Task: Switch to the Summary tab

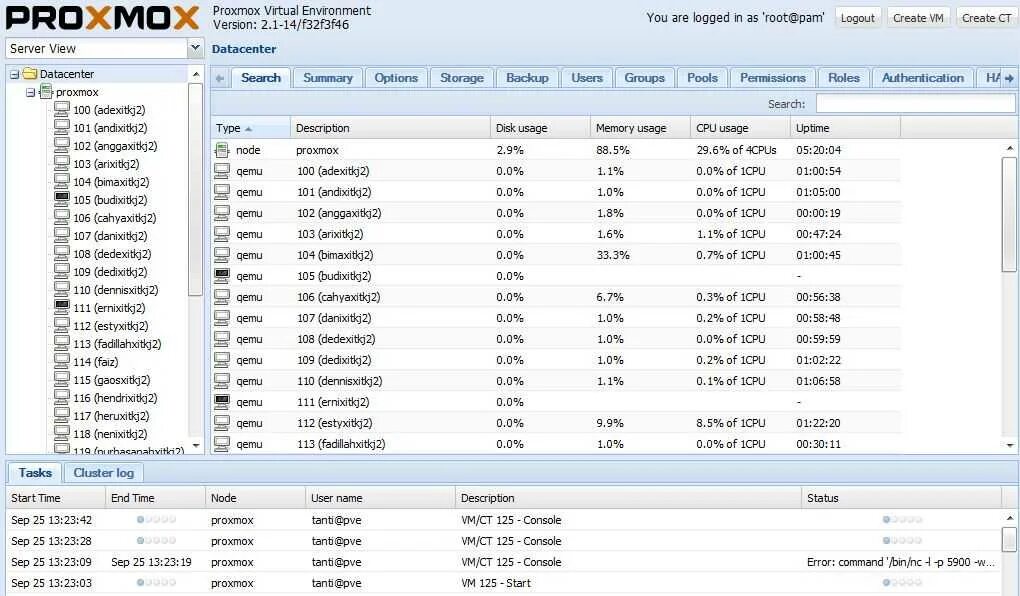Action: click(x=328, y=78)
